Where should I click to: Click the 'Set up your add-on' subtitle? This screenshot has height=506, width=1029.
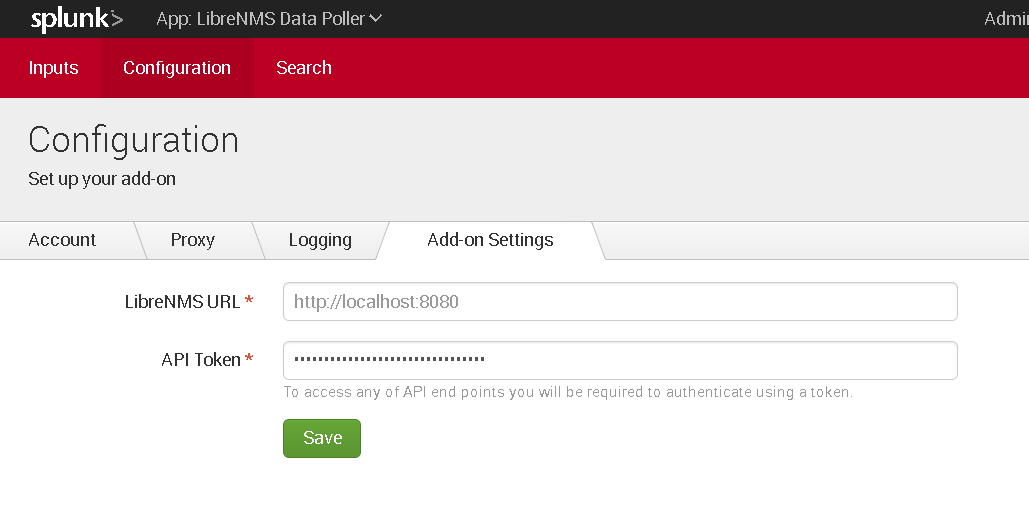coord(102,179)
